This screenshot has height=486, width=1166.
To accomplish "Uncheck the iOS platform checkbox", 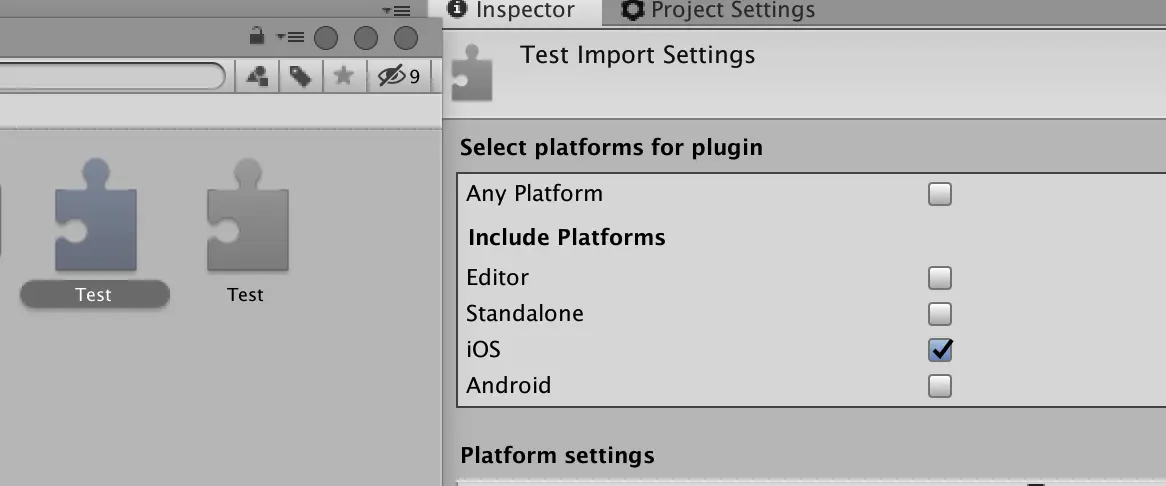I will [940, 350].
